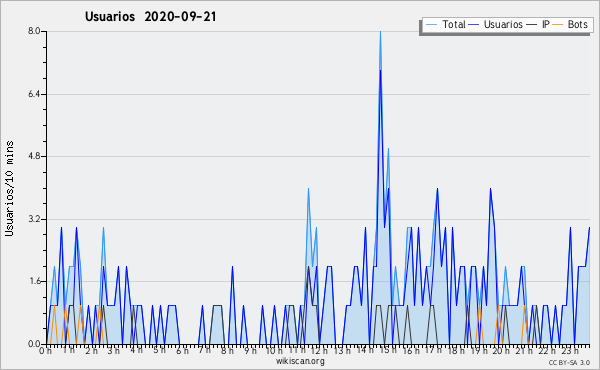
Task: Click the '3 h' x-axis label
Action: click(x=113, y=351)
